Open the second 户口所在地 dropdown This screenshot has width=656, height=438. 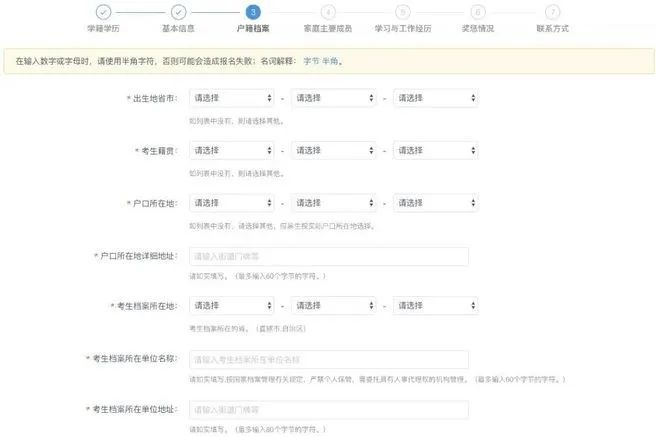coord(334,203)
